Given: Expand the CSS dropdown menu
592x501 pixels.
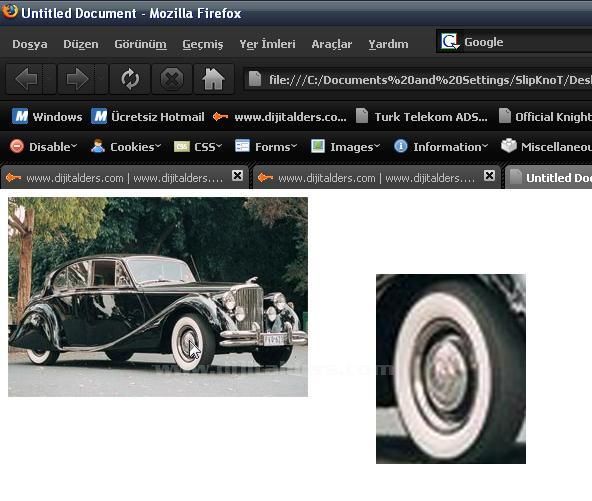Looking at the screenshot, I should (198, 146).
